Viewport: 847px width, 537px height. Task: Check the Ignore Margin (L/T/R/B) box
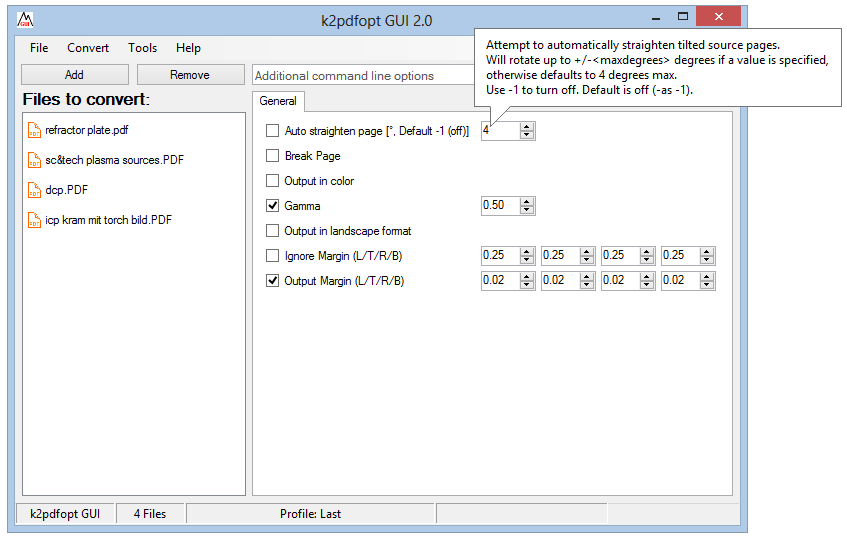(x=273, y=256)
